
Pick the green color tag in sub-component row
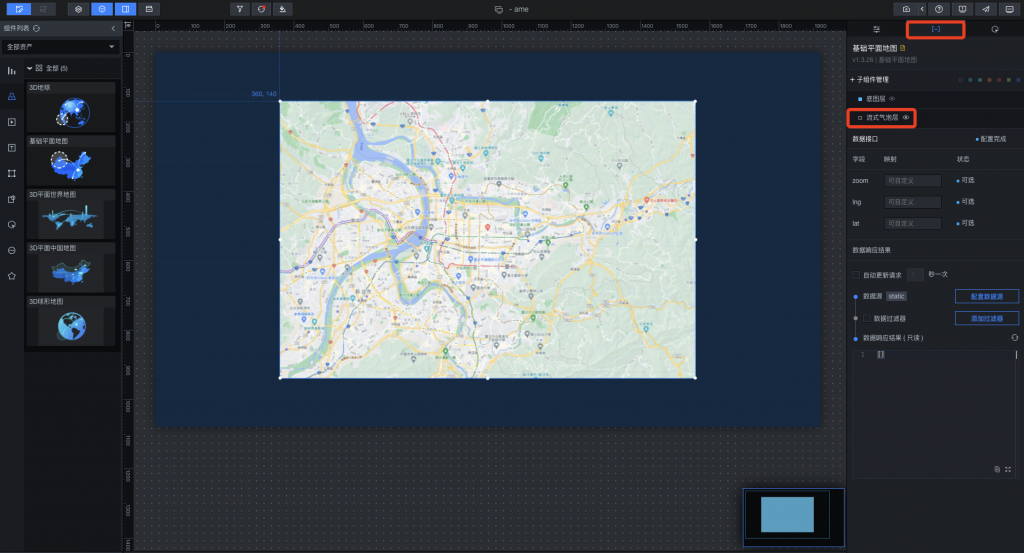click(x=980, y=80)
